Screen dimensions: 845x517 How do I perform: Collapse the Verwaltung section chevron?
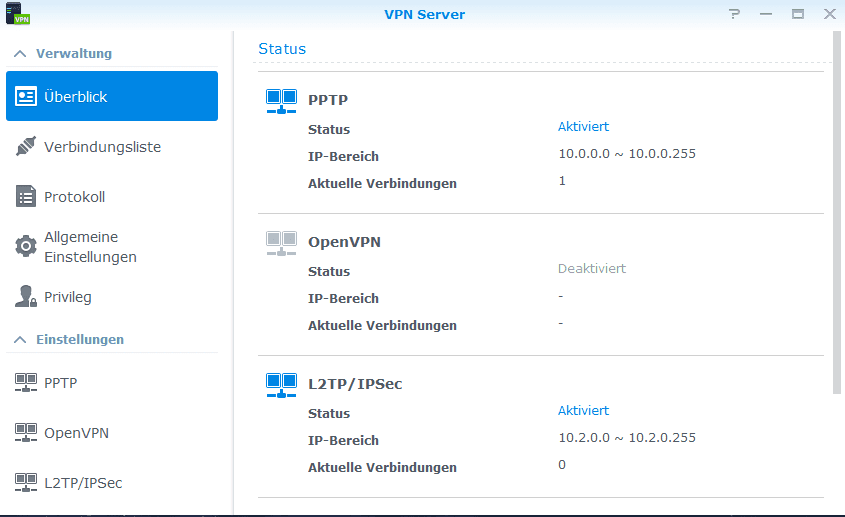(20, 53)
